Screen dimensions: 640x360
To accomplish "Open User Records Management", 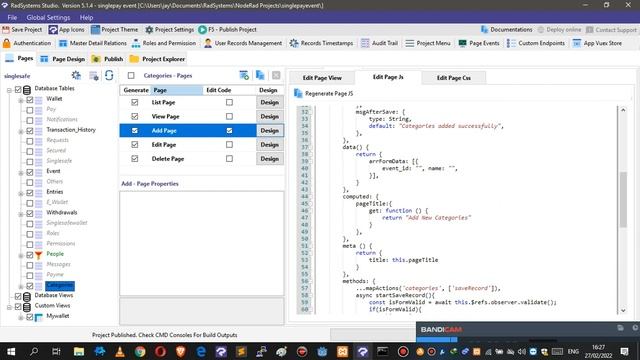I will (x=243, y=43).
